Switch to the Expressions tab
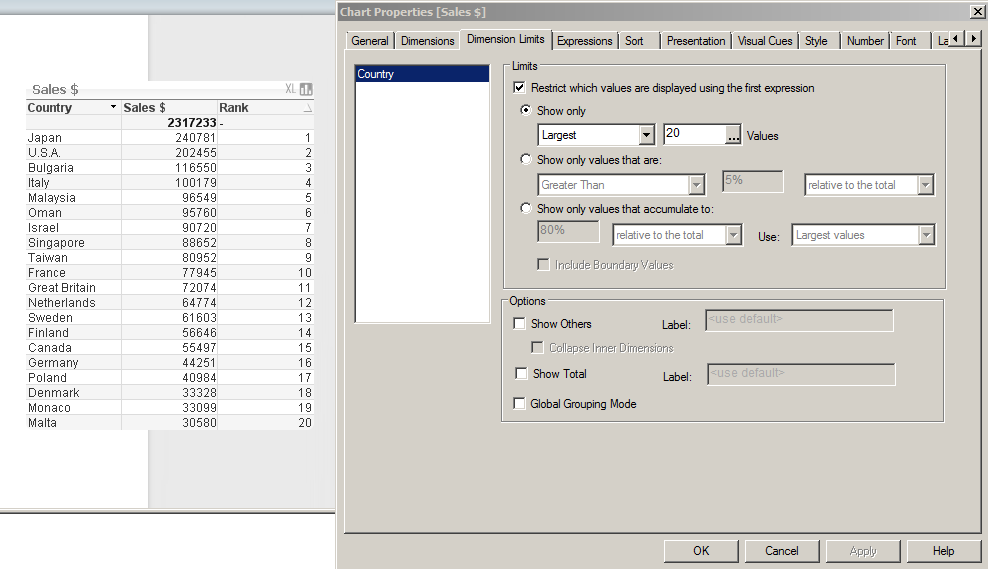 pyautogui.click(x=584, y=41)
